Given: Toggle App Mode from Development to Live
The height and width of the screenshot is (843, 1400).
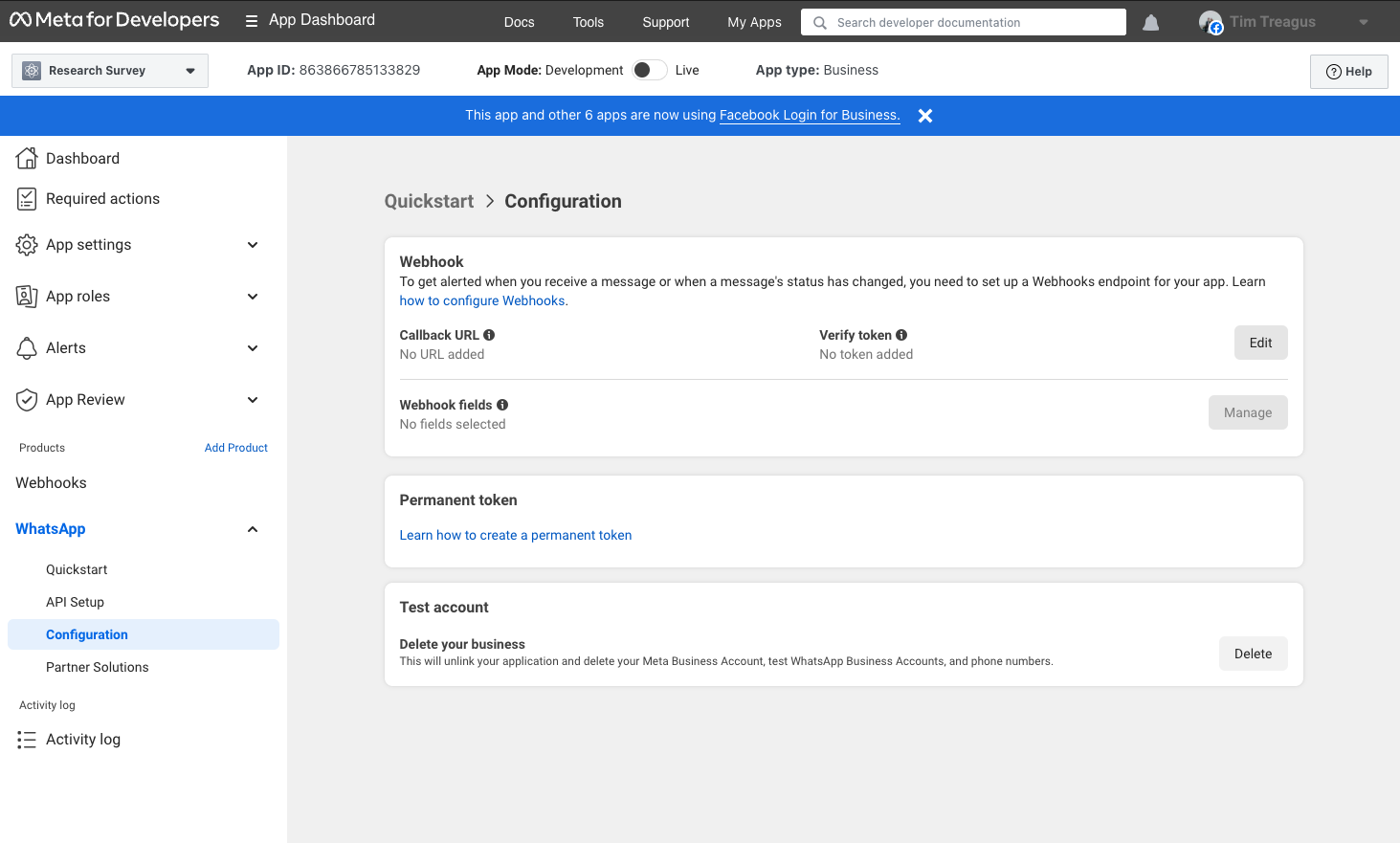Looking at the screenshot, I should [650, 70].
